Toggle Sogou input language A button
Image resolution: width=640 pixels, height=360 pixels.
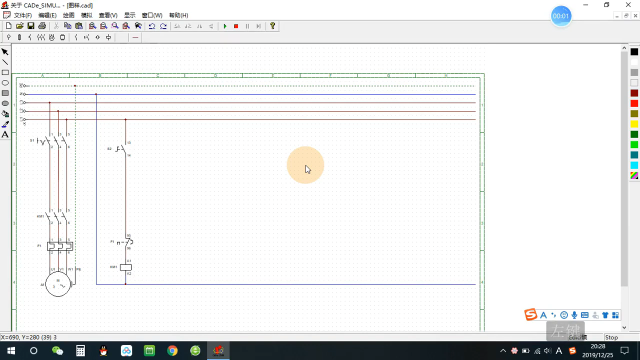pos(543,315)
